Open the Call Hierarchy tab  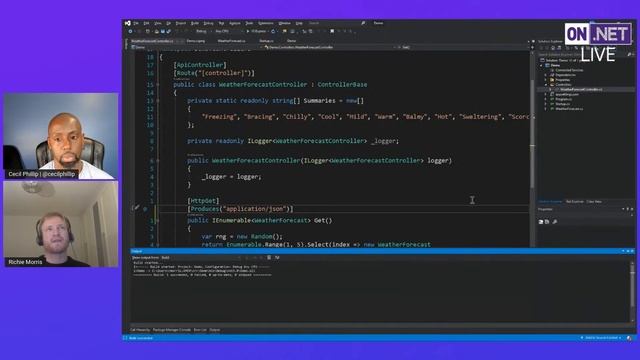tap(140, 330)
